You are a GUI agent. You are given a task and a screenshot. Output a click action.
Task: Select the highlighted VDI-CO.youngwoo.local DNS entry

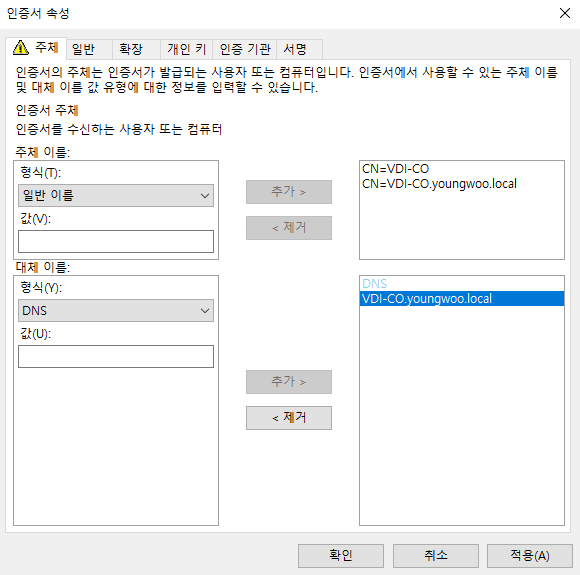(462, 299)
